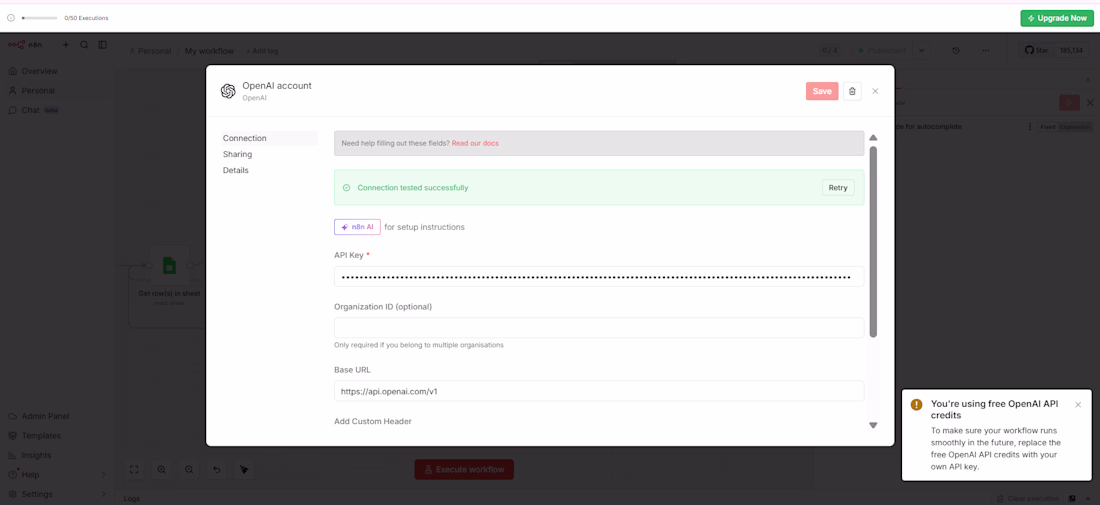Select the Fixed mode toggle
Viewport: 1100px width, 505px height.
tap(1047, 127)
